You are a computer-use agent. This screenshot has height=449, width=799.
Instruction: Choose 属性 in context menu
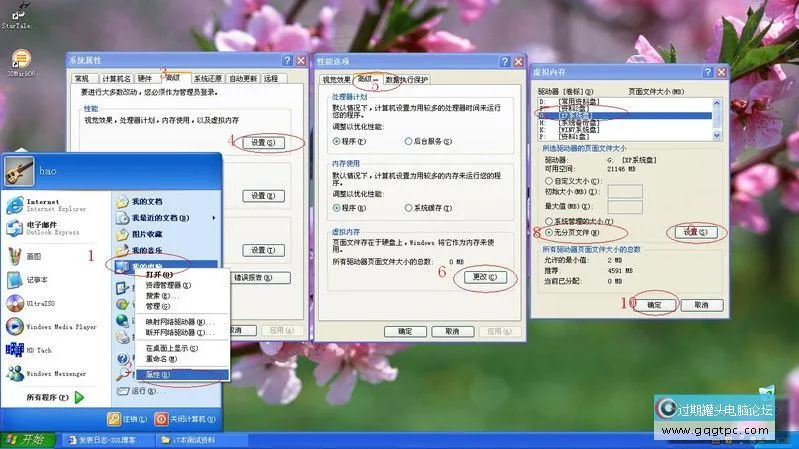(x=181, y=375)
